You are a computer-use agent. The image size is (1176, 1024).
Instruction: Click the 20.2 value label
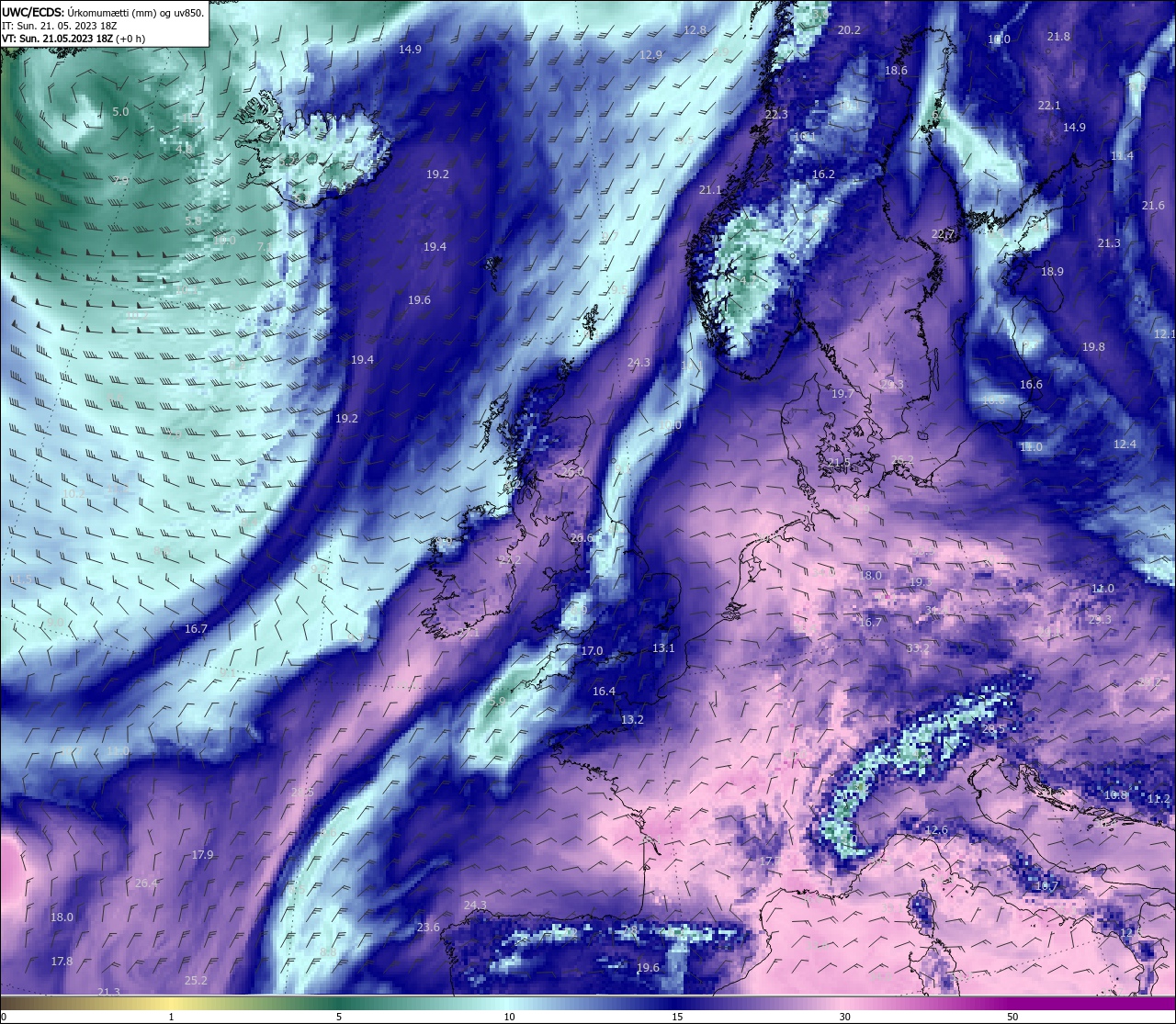(x=850, y=30)
